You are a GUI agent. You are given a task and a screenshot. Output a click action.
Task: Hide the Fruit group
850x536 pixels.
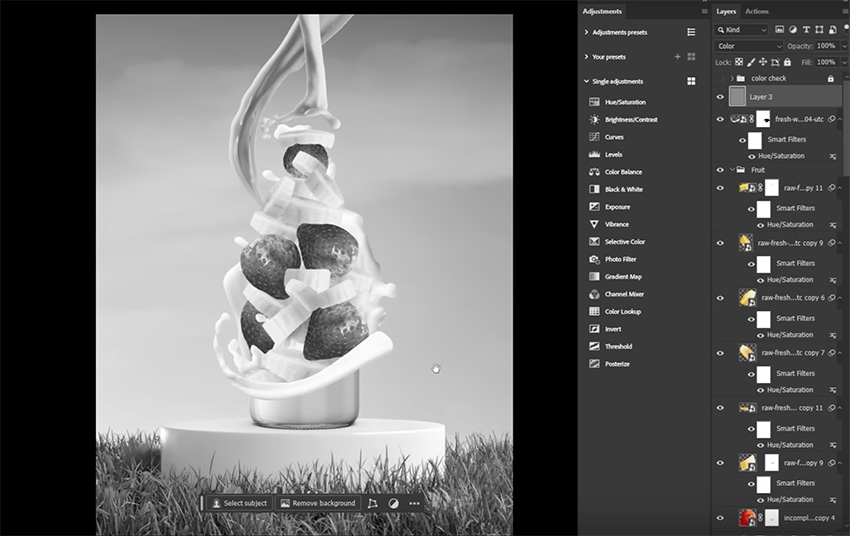click(720, 170)
